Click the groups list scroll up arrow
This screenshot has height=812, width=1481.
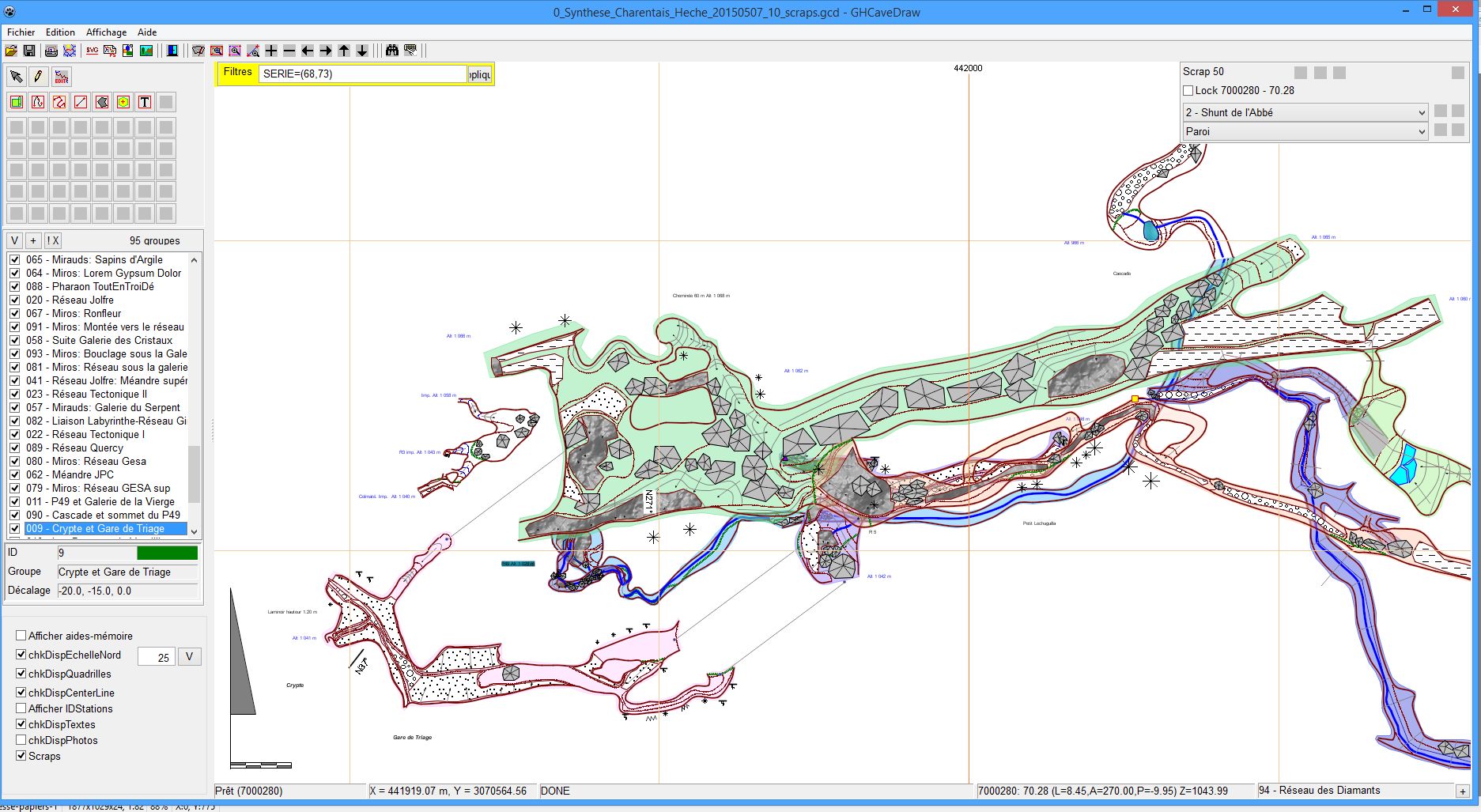195,260
